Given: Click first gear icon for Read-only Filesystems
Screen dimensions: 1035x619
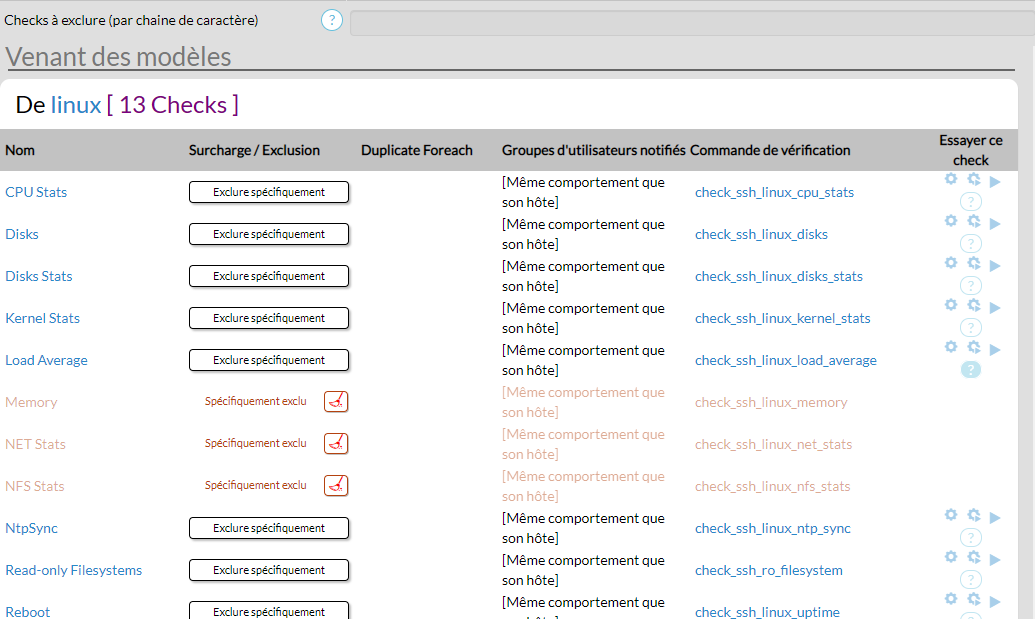Looking at the screenshot, I should coord(951,557).
